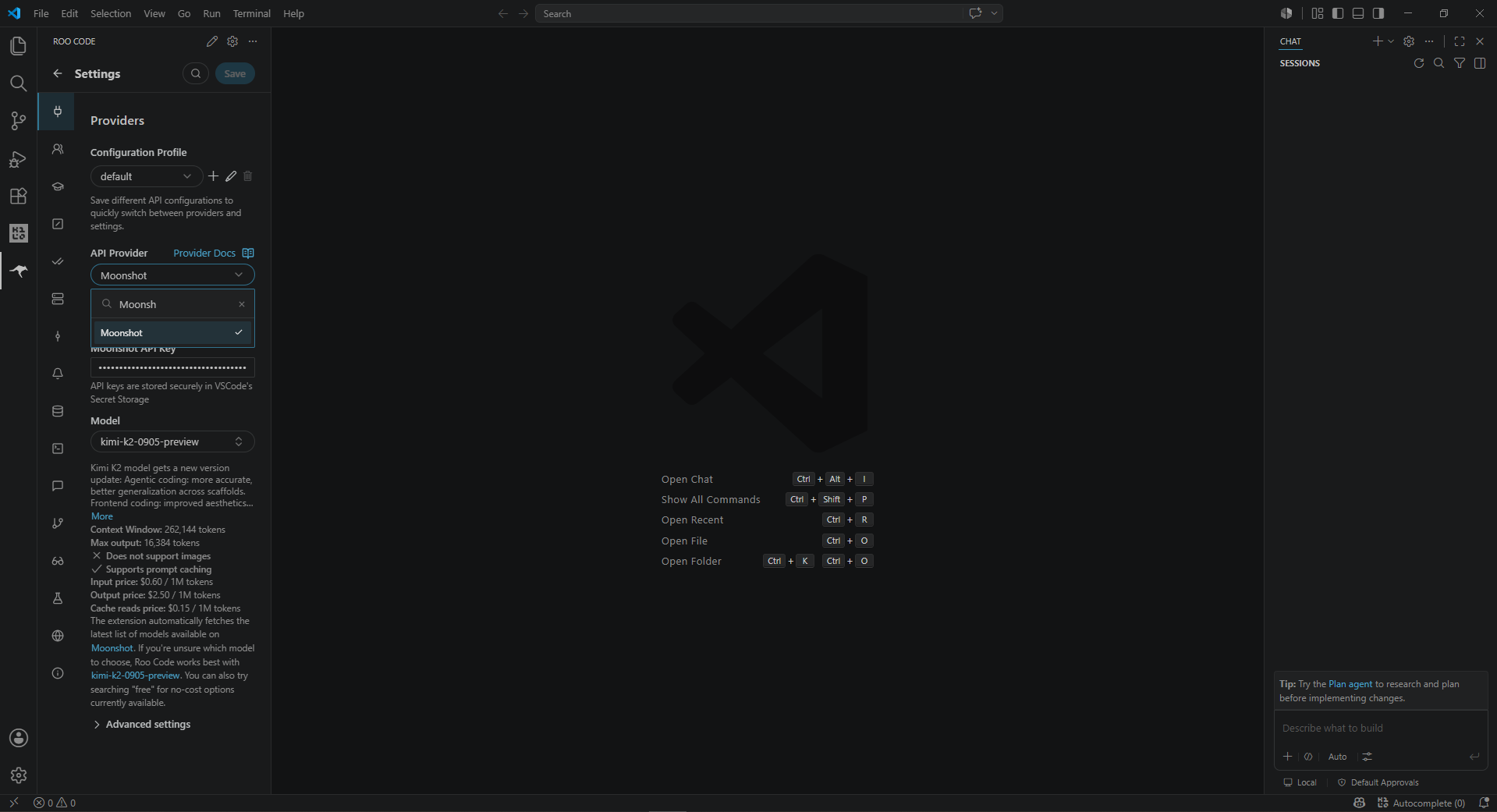Search the chat Sessions
The width and height of the screenshot is (1497, 812).
point(1439,63)
